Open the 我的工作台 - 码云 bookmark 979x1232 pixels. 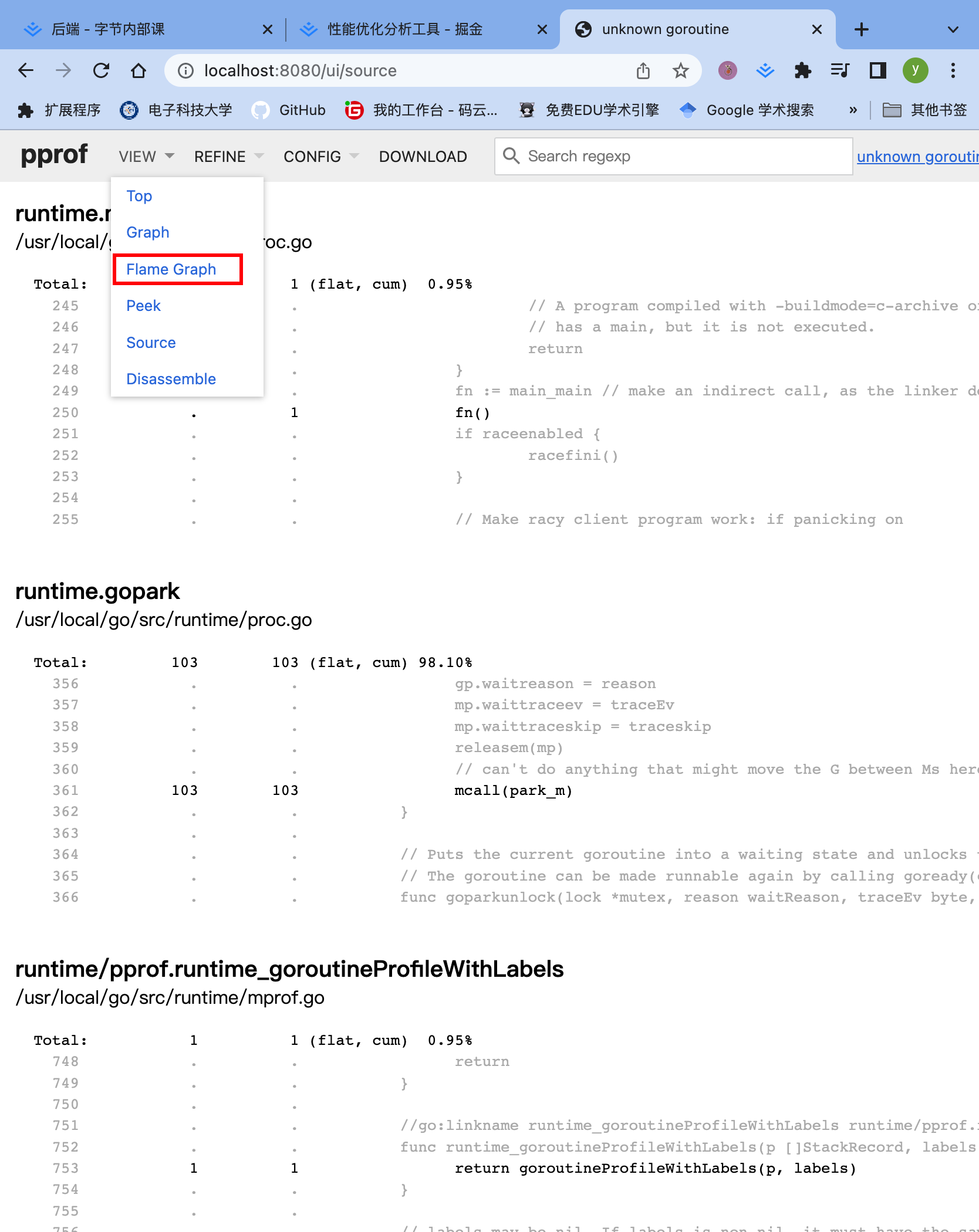[x=421, y=110]
